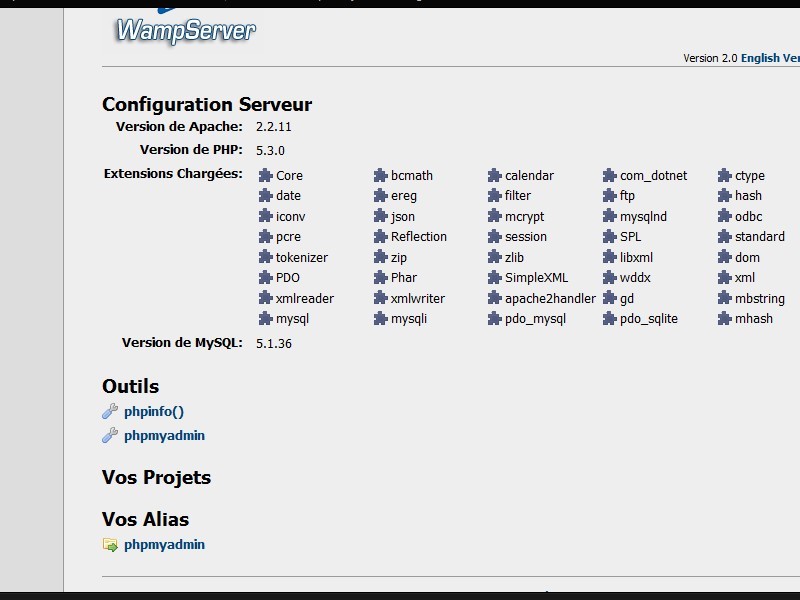The height and width of the screenshot is (600, 800).
Task: Click the puzzle icon beside session
Action: (x=495, y=237)
